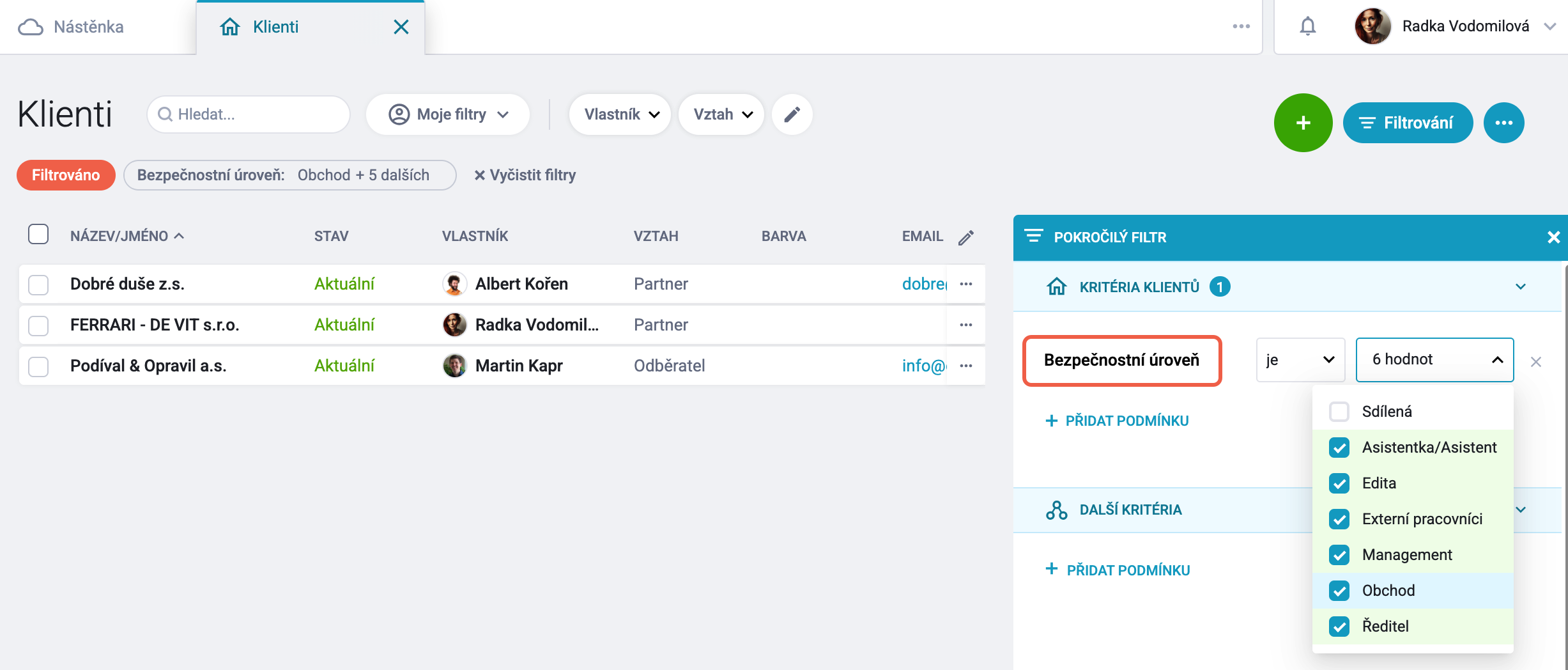Open the blue three-dots more options button

coord(1503,123)
